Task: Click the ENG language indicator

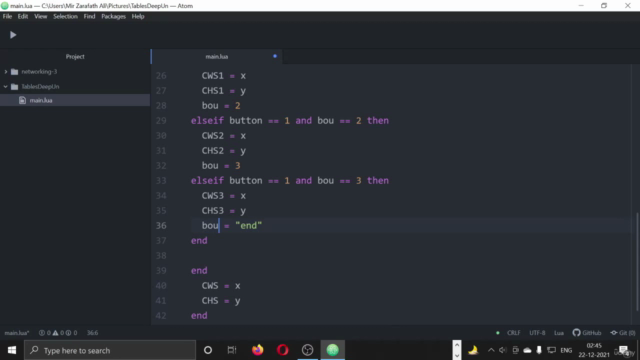Action: click(x=566, y=350)
